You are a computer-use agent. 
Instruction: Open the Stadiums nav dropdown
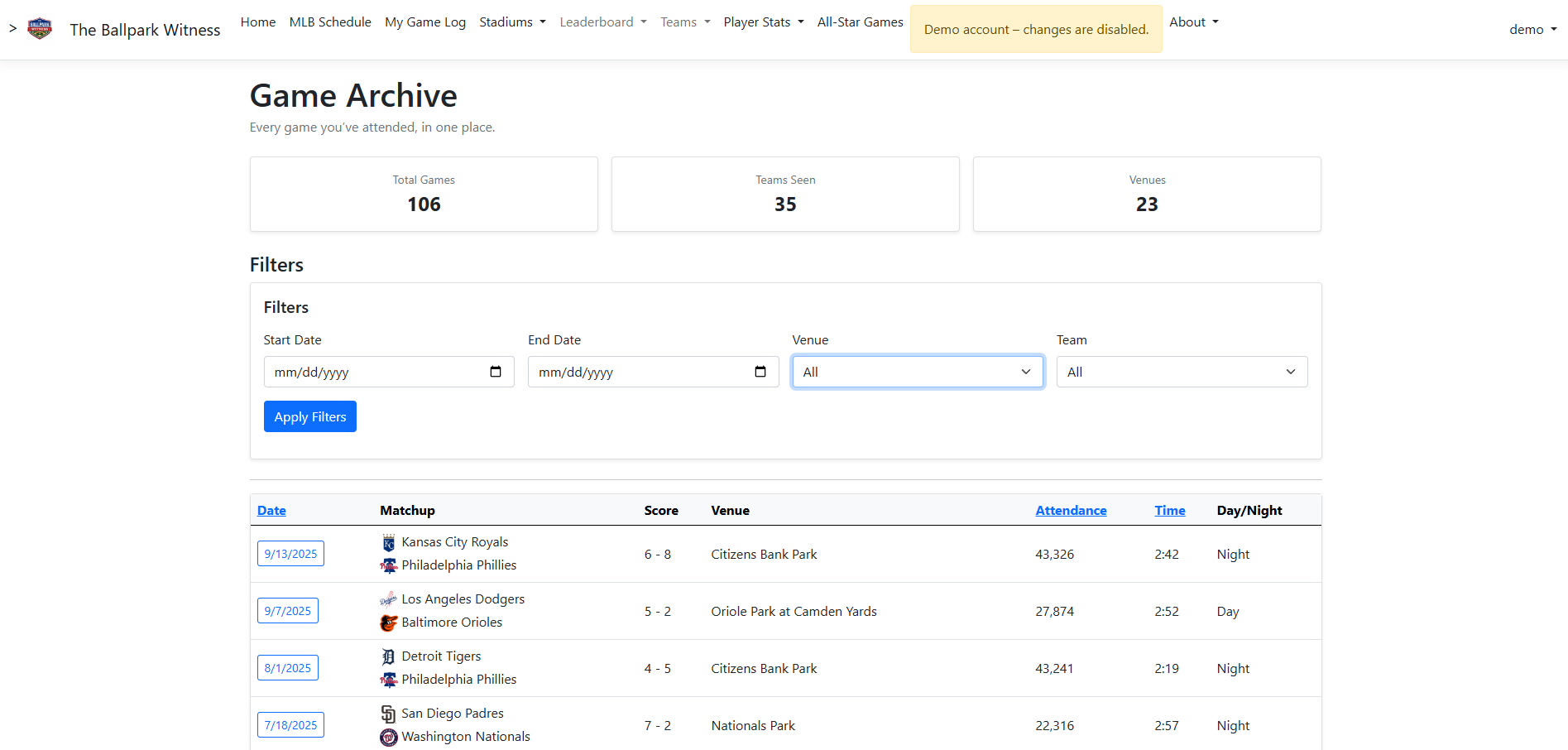[x=512, y=22]
